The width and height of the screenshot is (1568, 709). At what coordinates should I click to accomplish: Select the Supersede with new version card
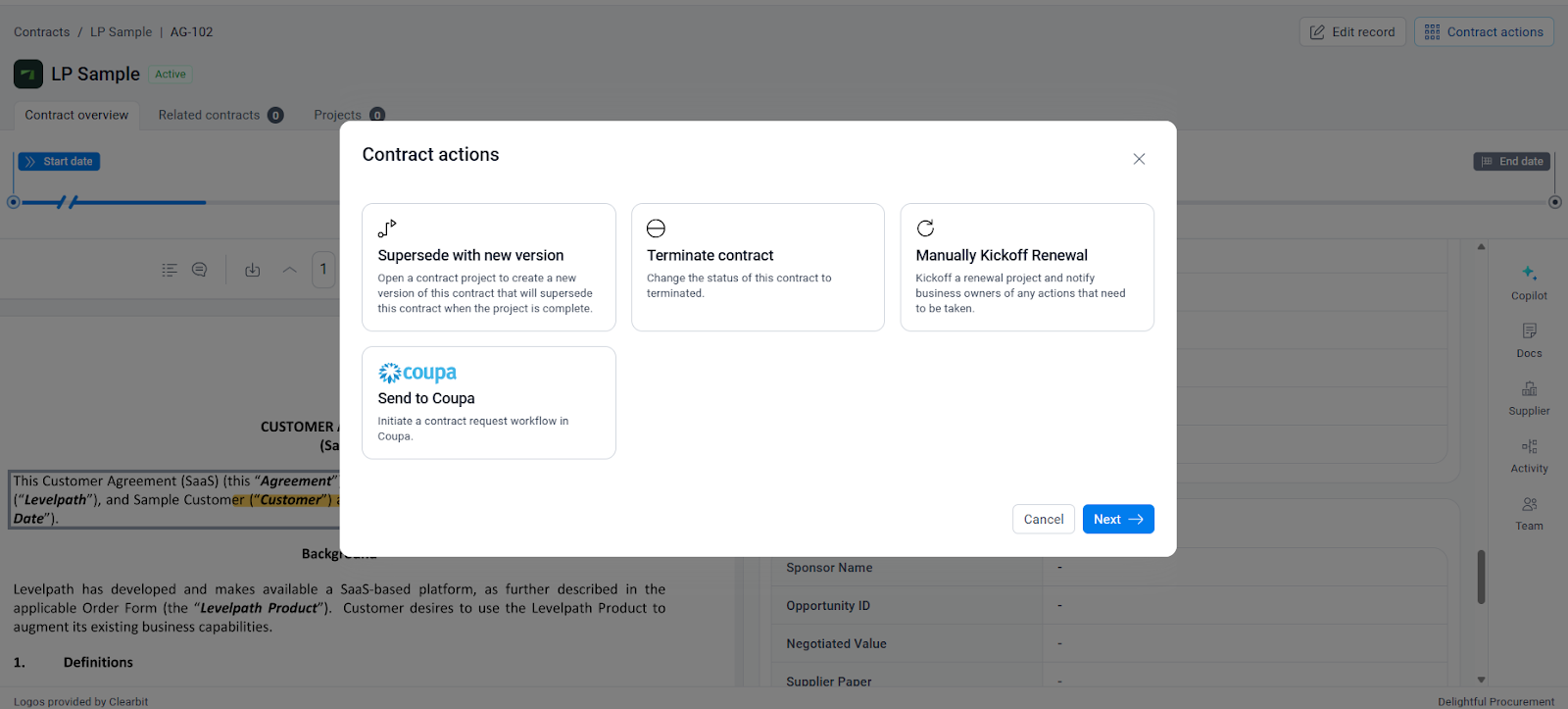[488, 267]
